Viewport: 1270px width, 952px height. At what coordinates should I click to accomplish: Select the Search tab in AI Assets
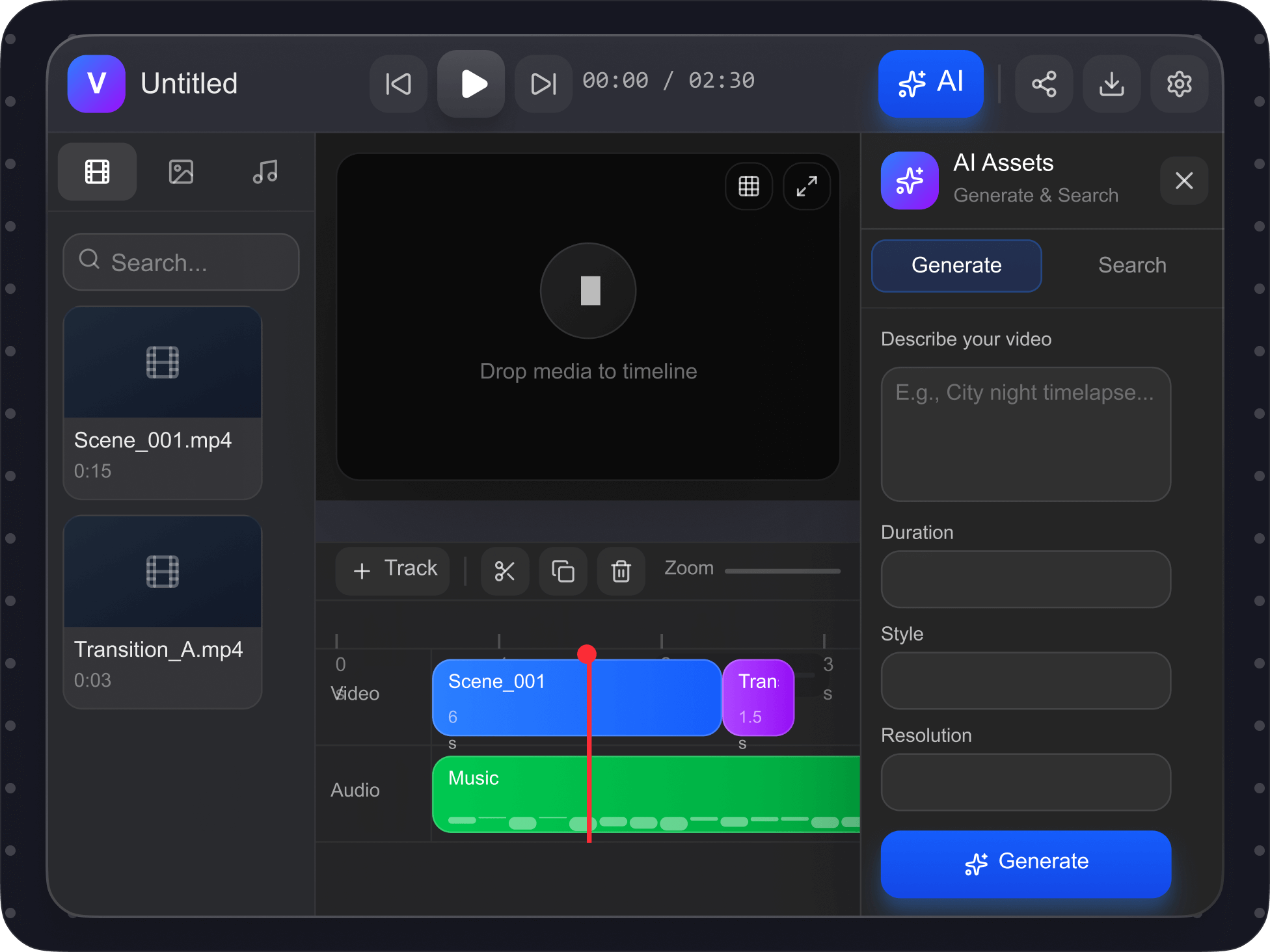(x=1131, y=265)
